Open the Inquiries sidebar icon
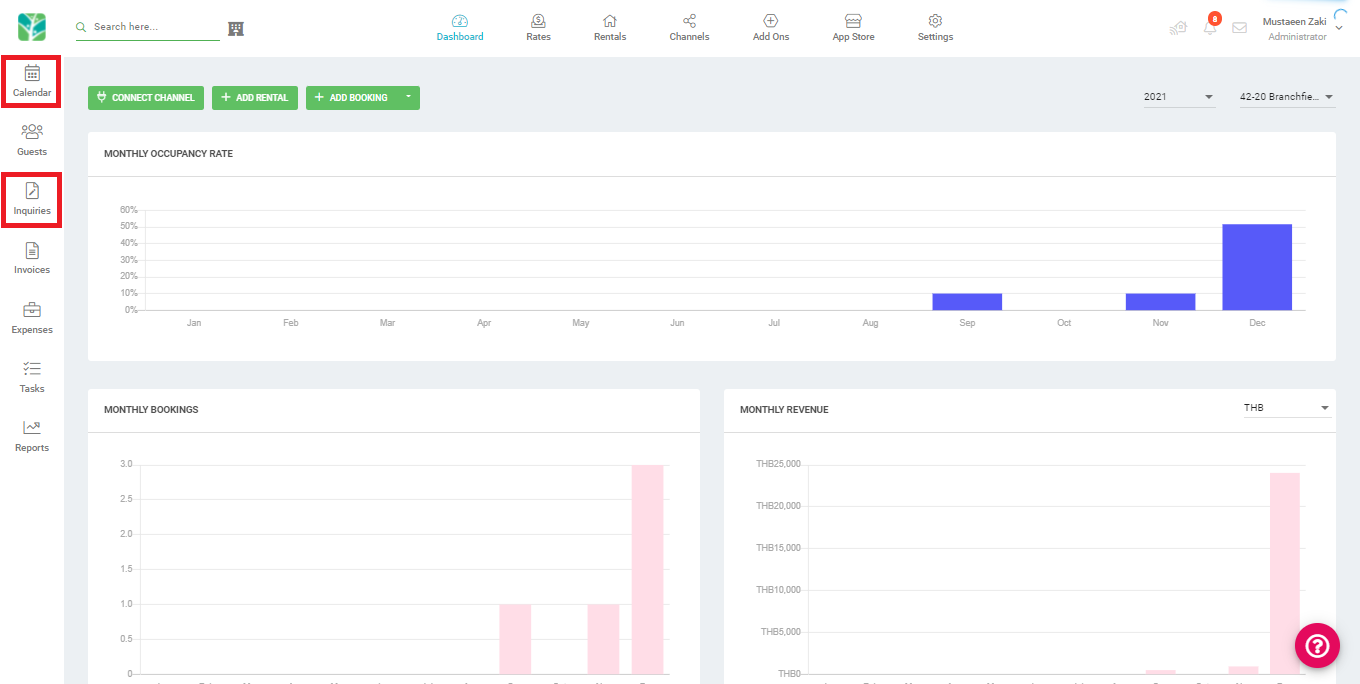Image resolution: width=1360 pixels, height=684 pixels. click(x=32, y=190)
